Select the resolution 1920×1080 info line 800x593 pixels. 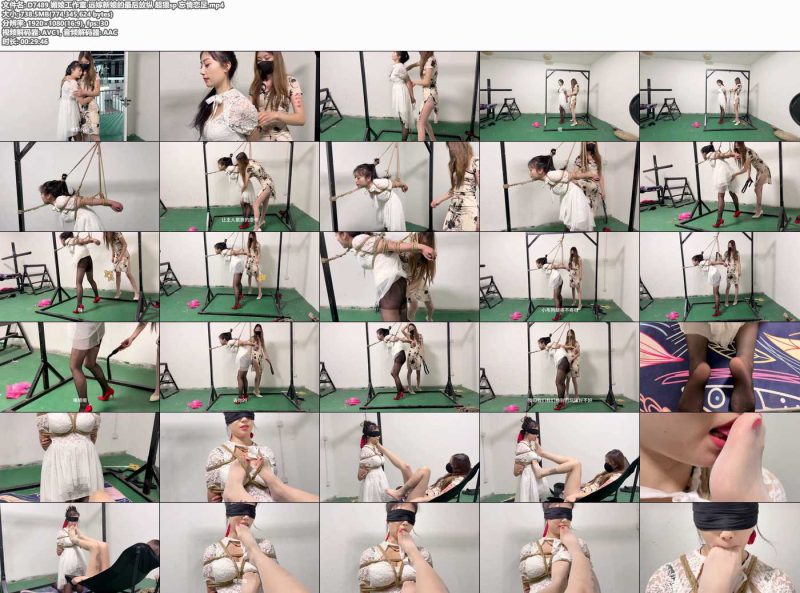point(55,23)
